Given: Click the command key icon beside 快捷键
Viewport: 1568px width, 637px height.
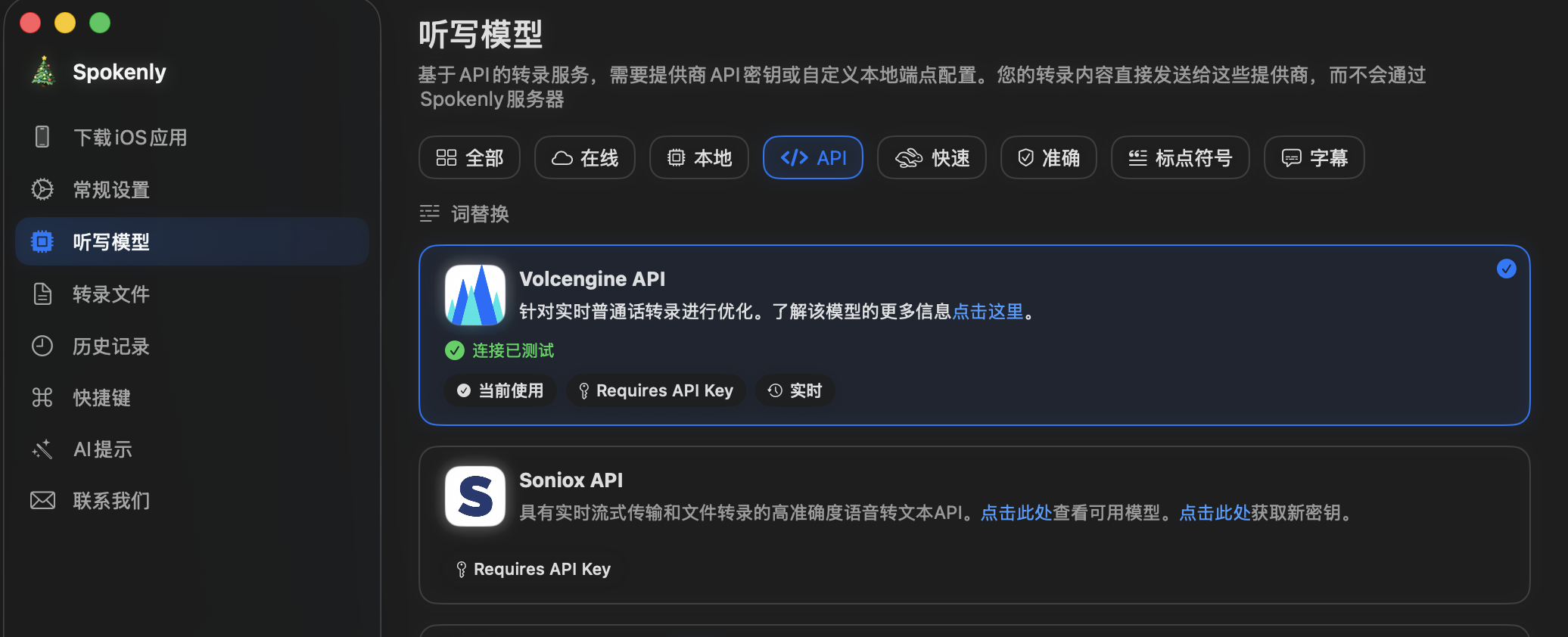Looking at the screenshot, I should 42,397.
